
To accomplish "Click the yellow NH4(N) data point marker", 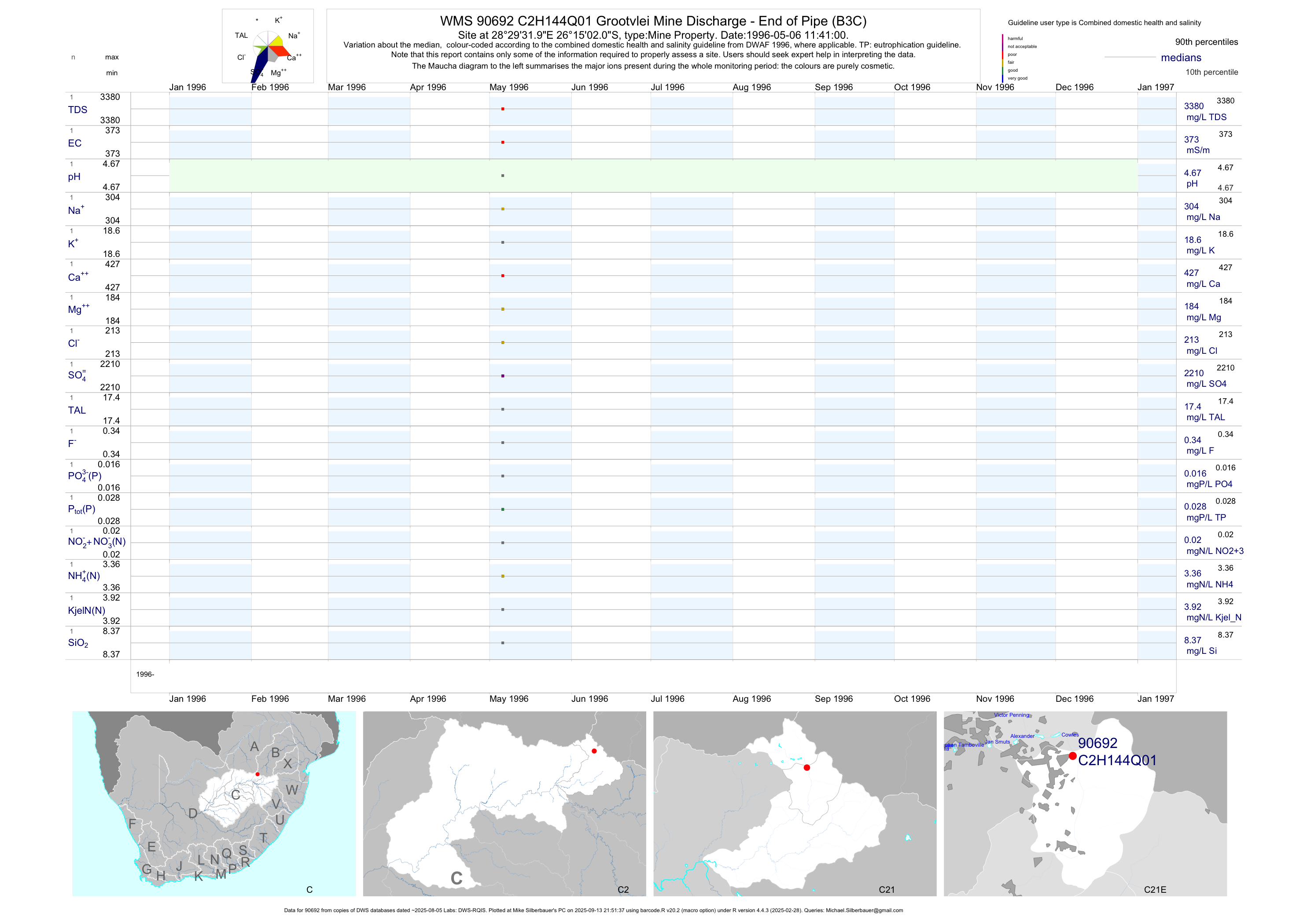I will coord(503,576).
